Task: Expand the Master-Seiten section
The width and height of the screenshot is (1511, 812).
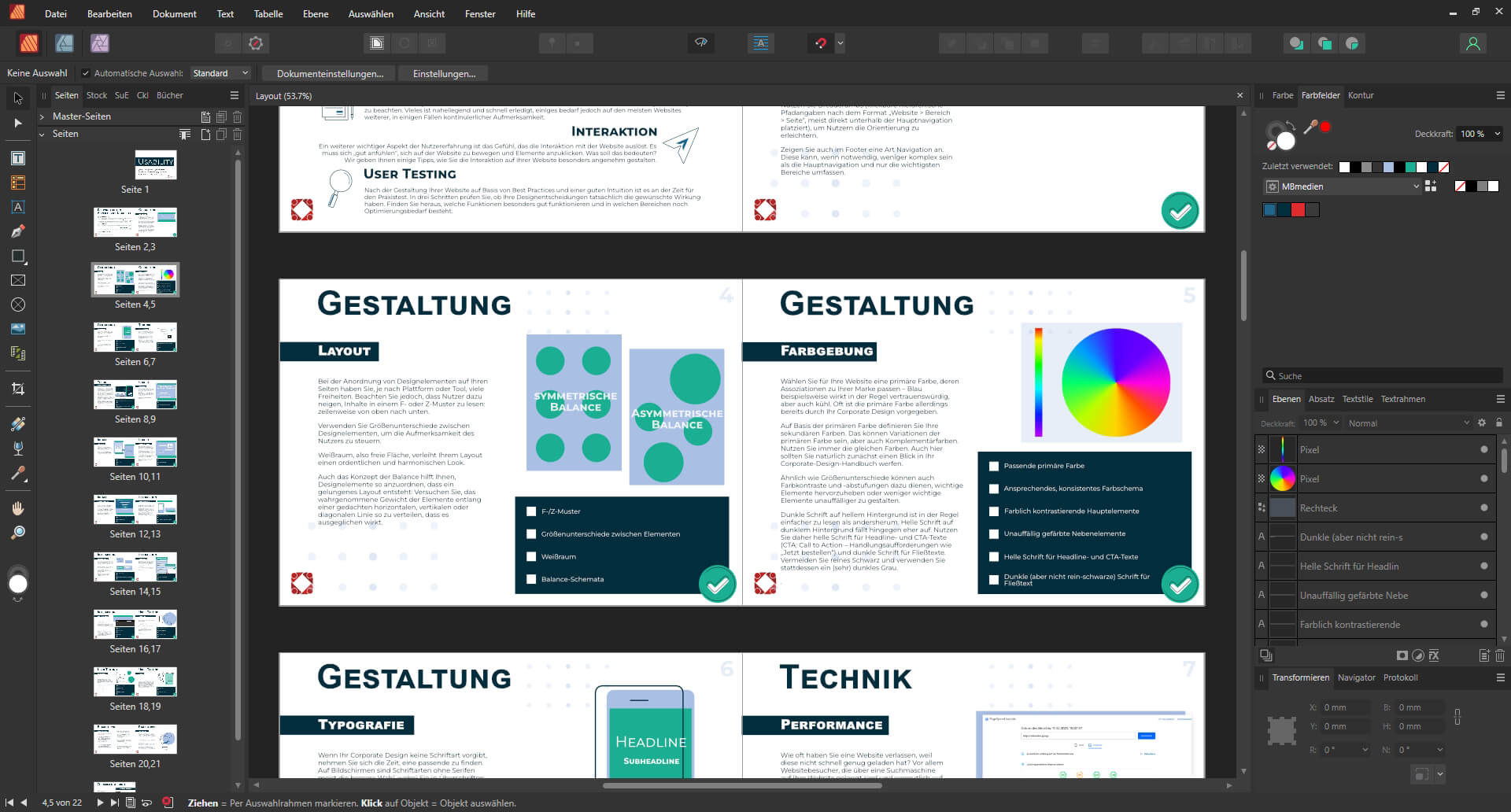Action: [42, 116]
